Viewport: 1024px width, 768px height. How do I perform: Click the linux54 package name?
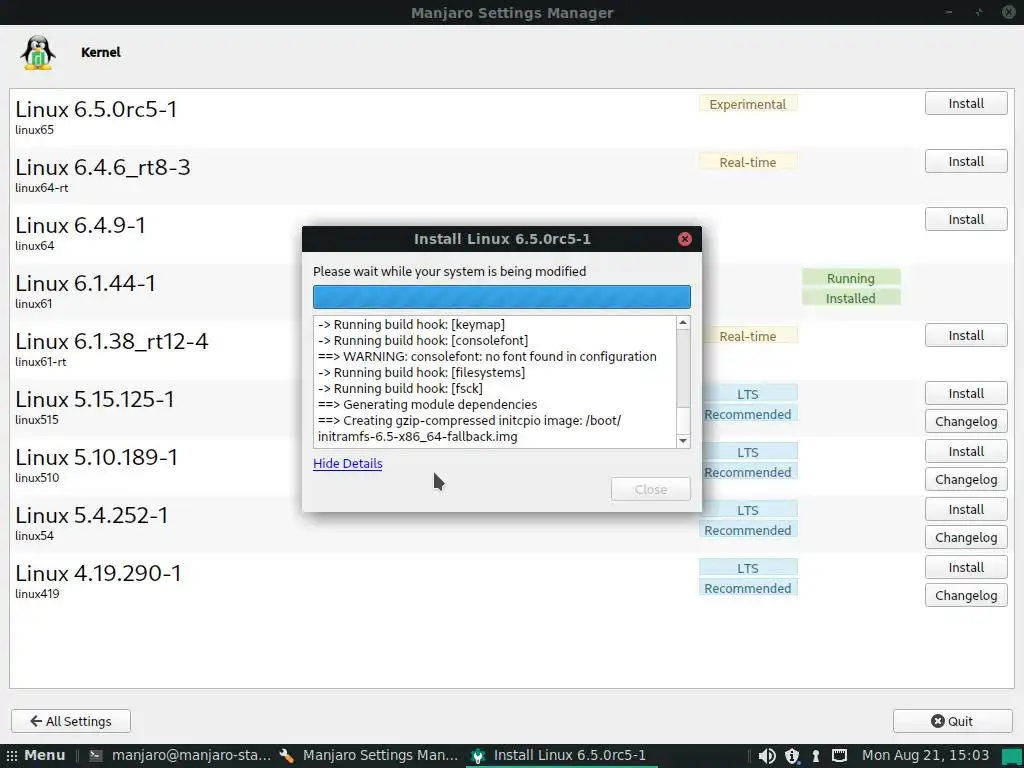(35, 536)
